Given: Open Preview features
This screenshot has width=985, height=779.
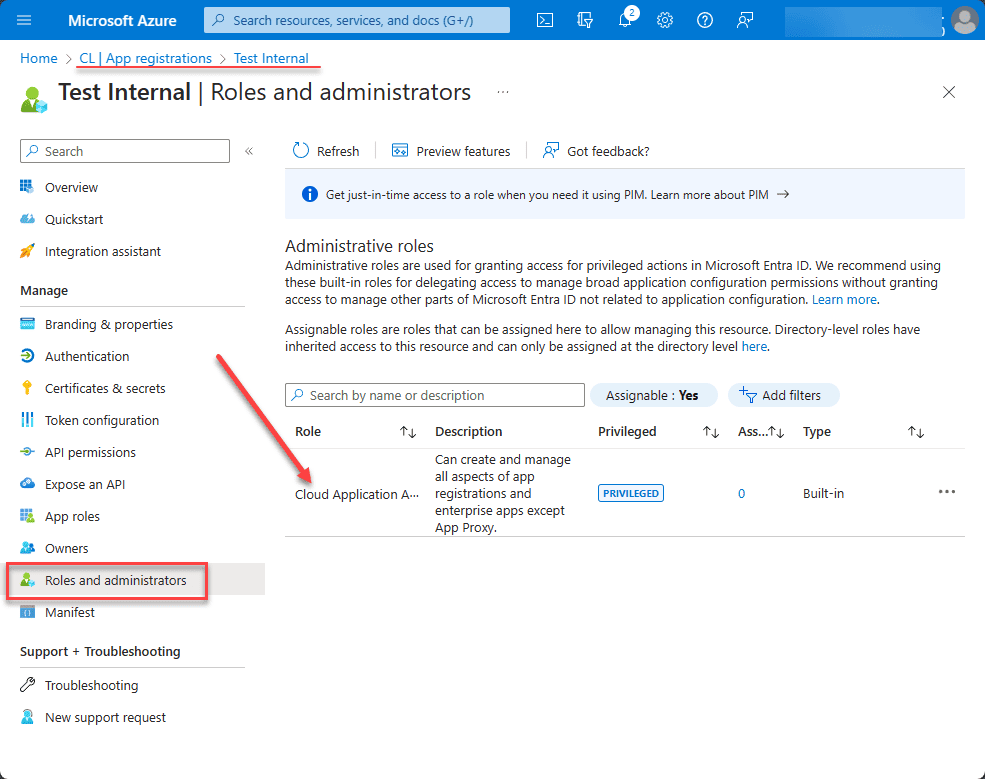Looking at the screenshot, I should click(451, 151).
